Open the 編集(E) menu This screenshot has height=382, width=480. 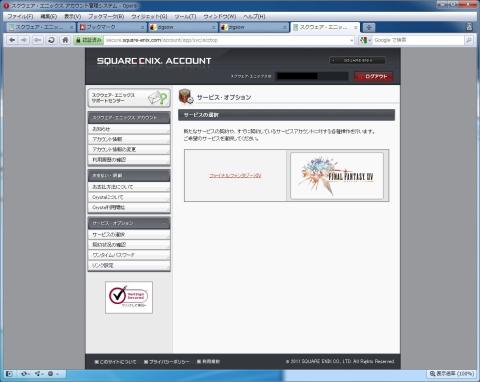(x=49, y=16)
